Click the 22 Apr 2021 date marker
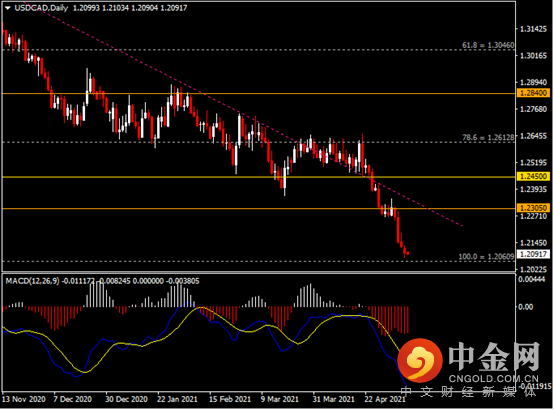 [385, 399]
